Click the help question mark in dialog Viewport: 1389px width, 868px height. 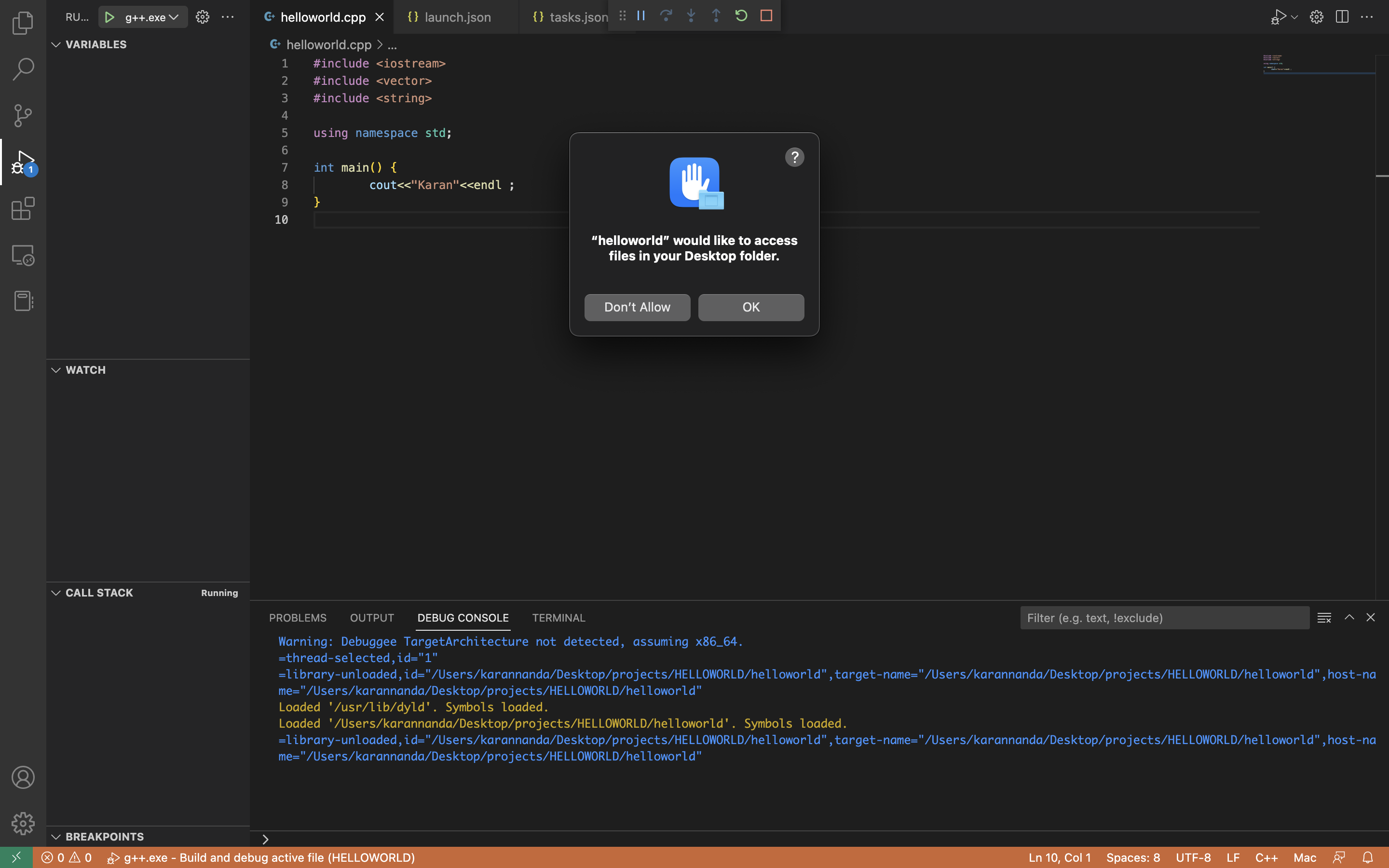[794, 157]
